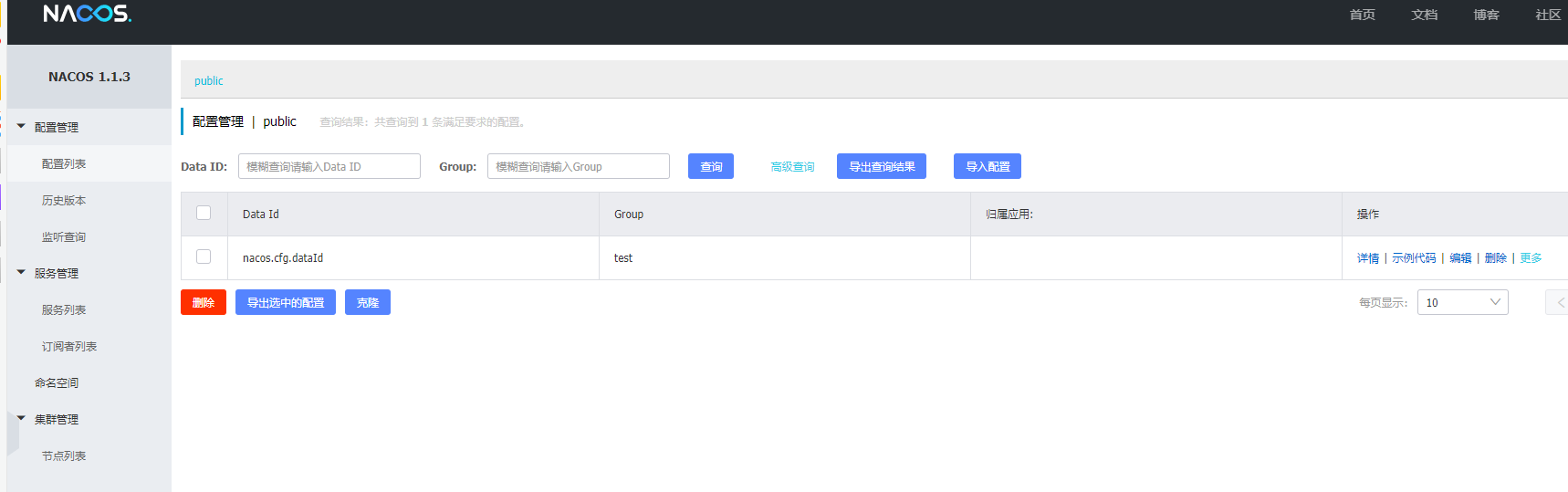Image resolution: width=1568 pixels, height=492 pixels.
Task: Click the 克隆 button
Action: coord(368,302)
